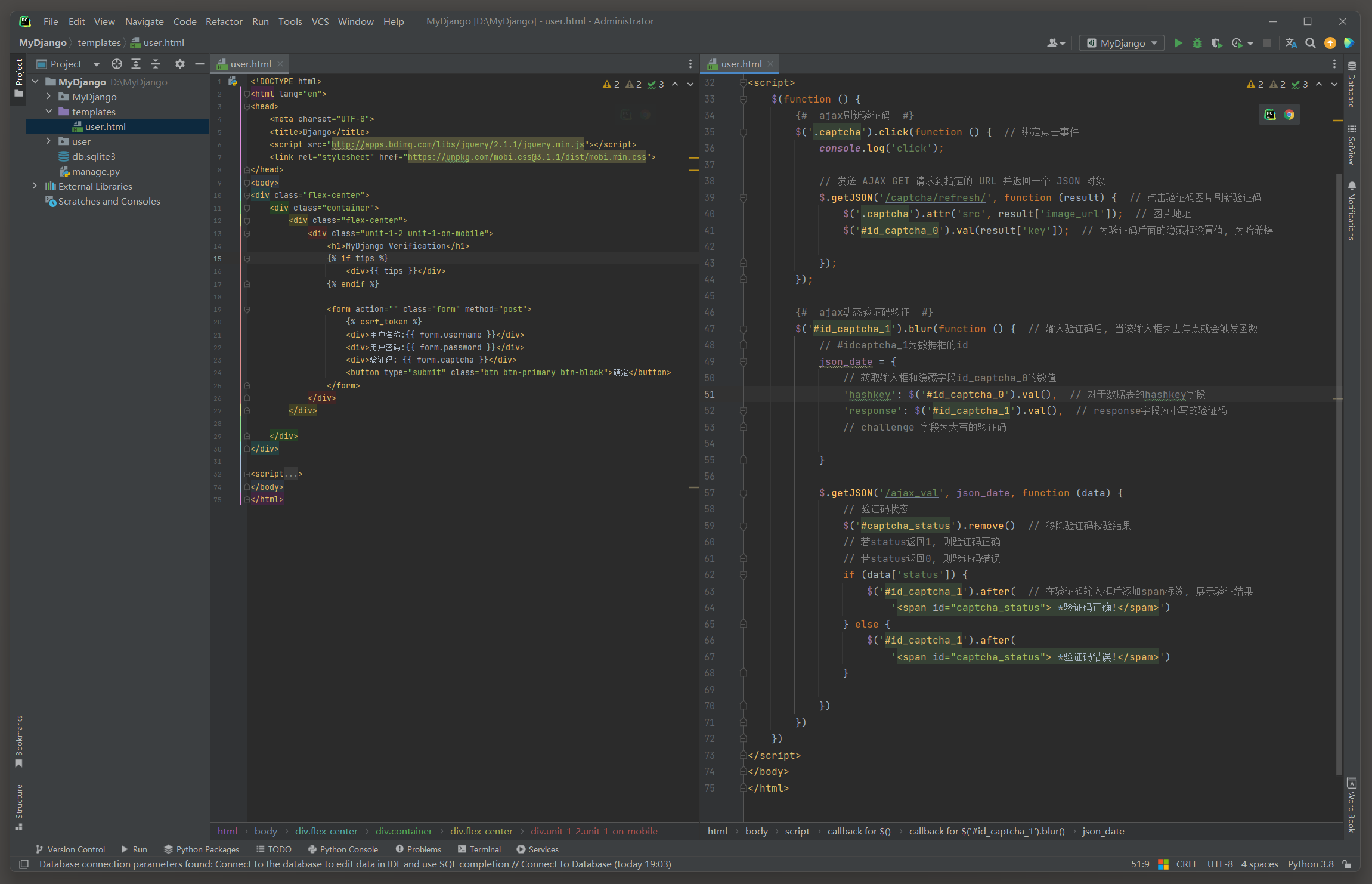Open Project panel settings gear
The height and width of the screenshot is (884, 1372).
pos(180,64)
